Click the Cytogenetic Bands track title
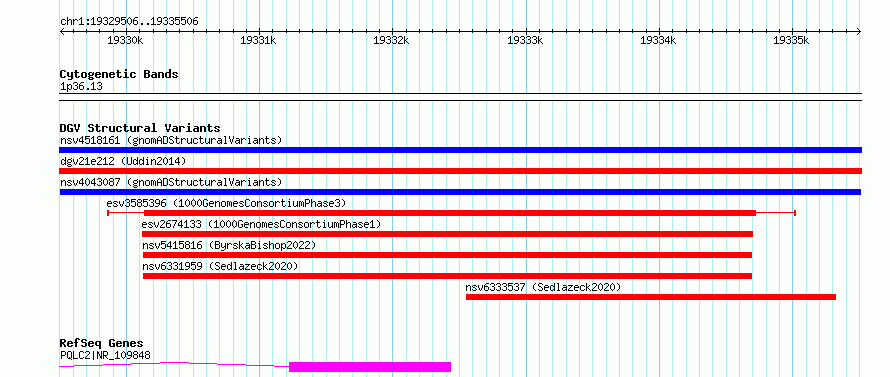Viewport: 890px width, 377px height. 119,74
